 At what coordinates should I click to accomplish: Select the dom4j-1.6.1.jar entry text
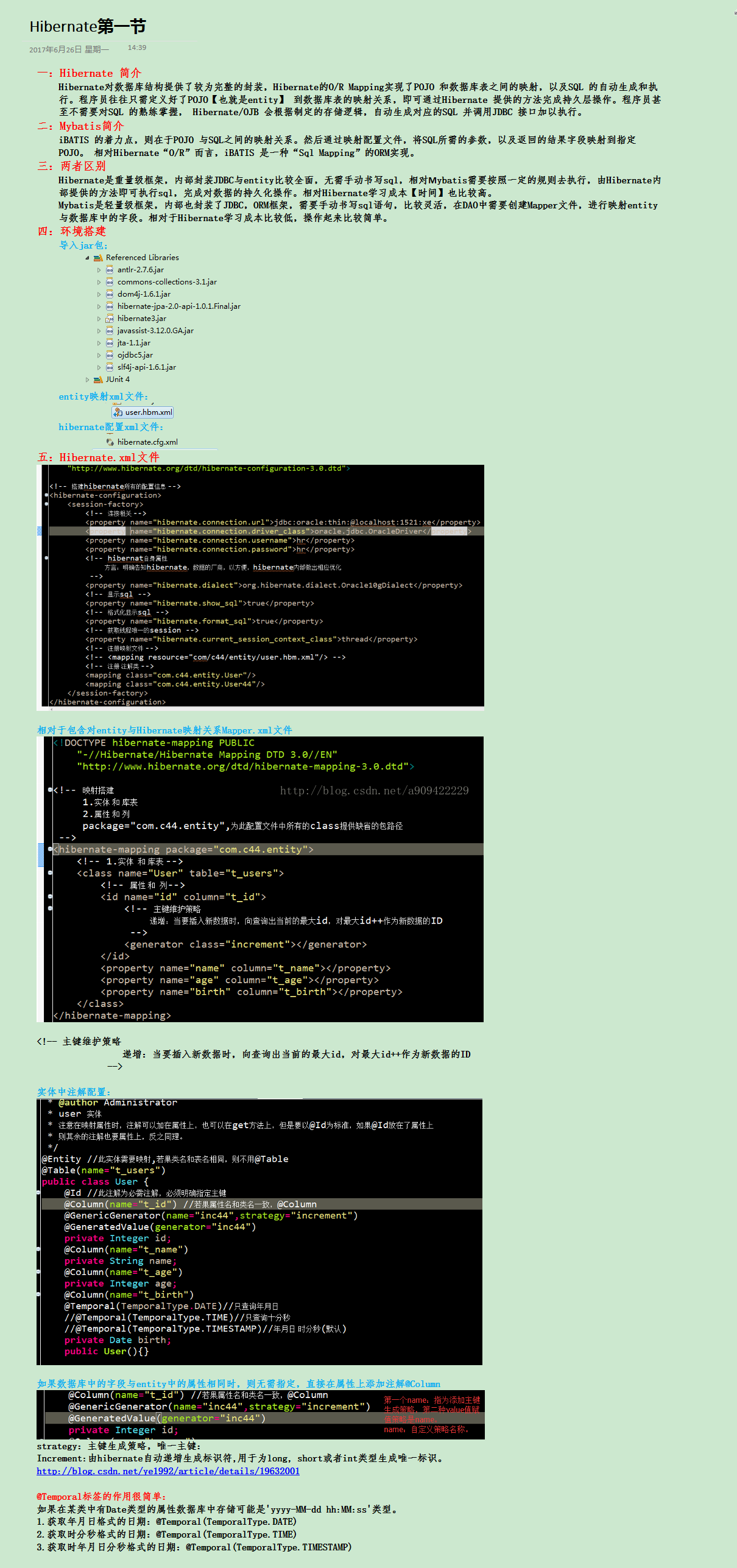coord(144,294)
